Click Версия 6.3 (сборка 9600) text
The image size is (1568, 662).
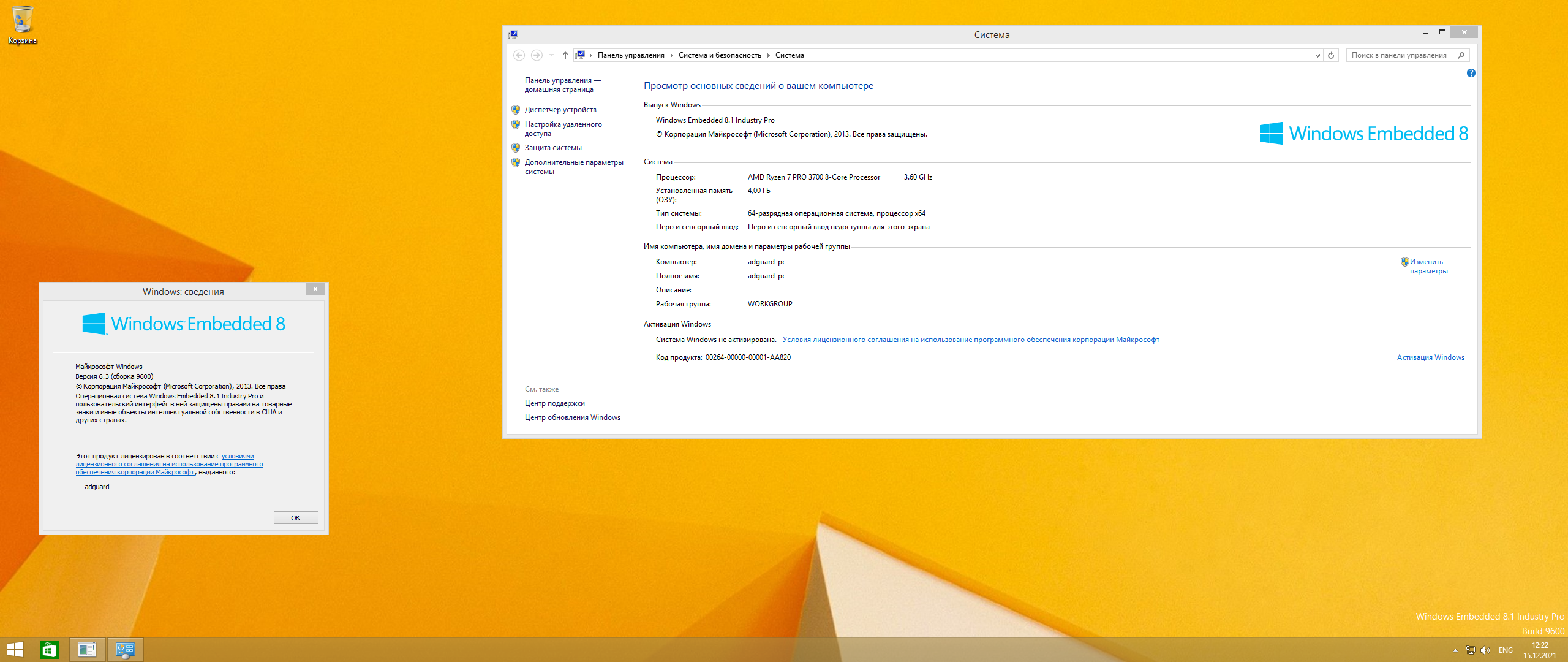(115, 376)
